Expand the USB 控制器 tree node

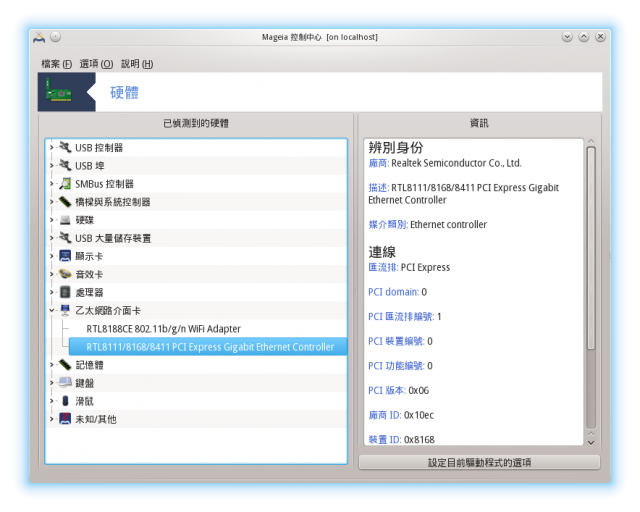point(51,147)
